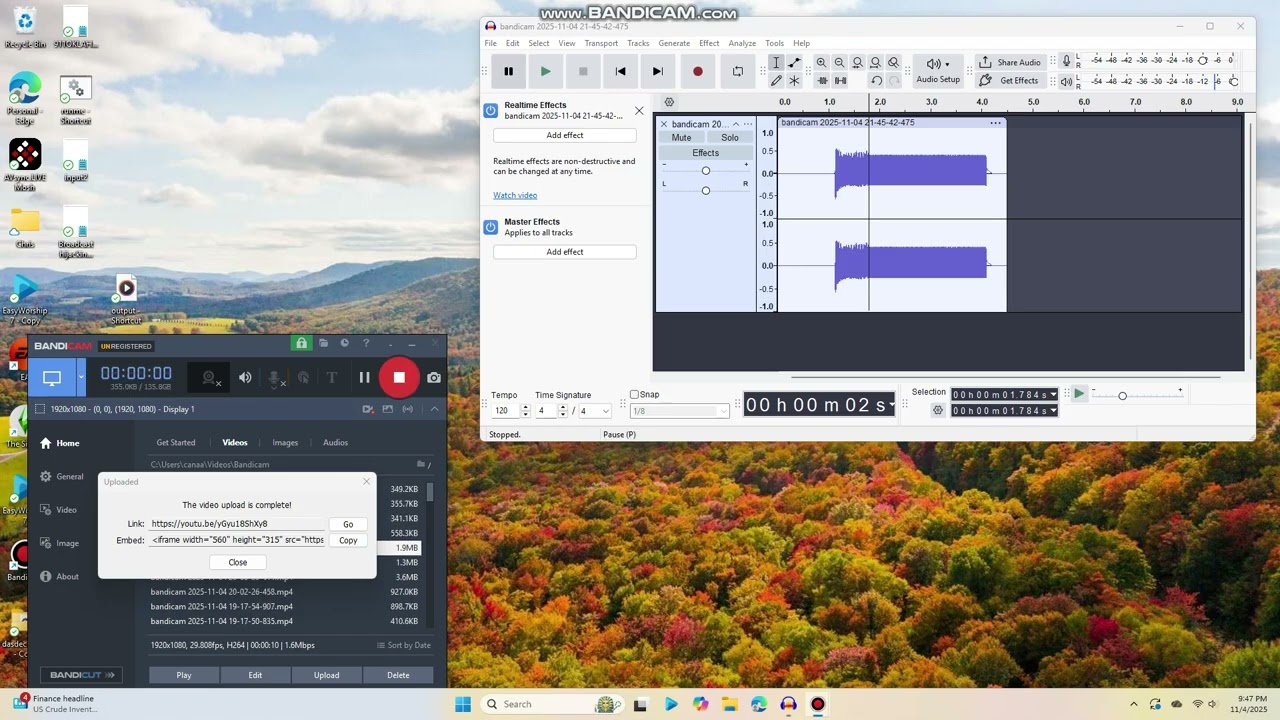This screenshot has width=1280, height=720.
Task: Click Add effect under Realtime Effects
Action: 565,135
